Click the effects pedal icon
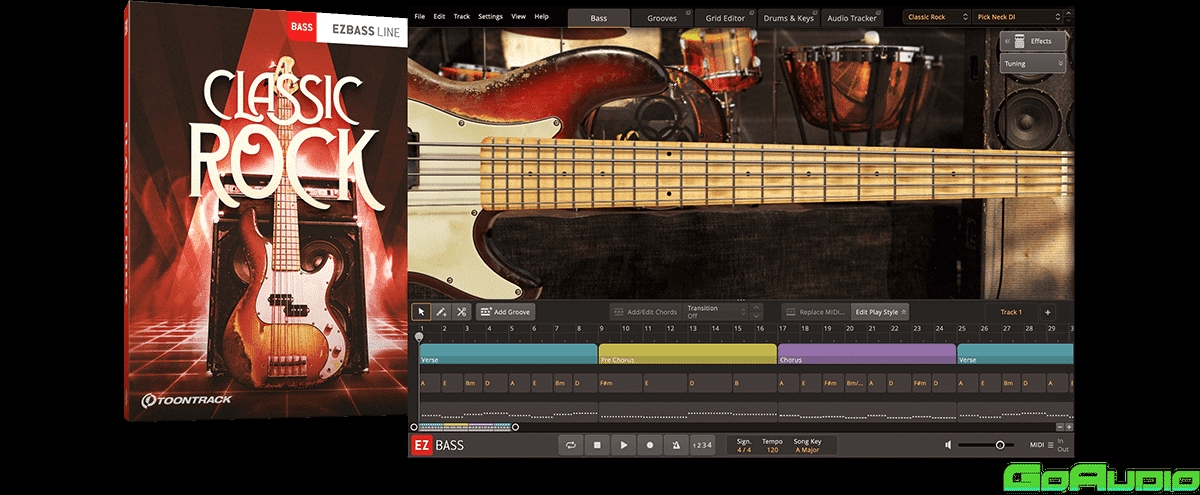The height and width of the screenshot is (495, 1200). click(1019, 42)
